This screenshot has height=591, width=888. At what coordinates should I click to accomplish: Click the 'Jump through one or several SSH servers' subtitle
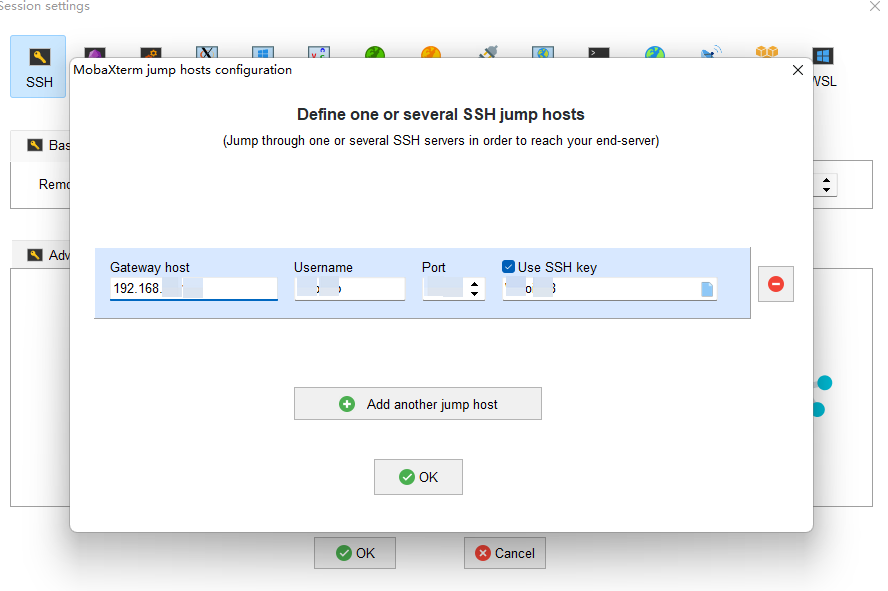pos(441,140)
